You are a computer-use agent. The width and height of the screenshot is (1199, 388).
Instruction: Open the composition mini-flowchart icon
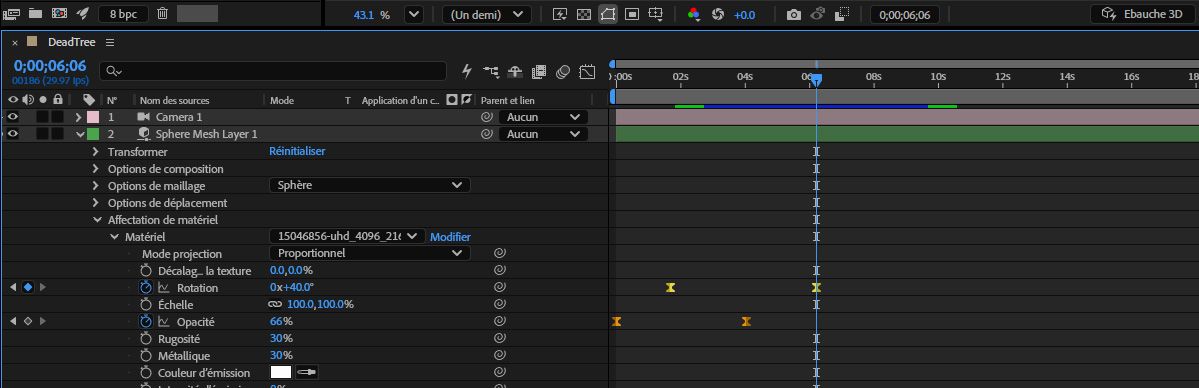pos(491,71)
